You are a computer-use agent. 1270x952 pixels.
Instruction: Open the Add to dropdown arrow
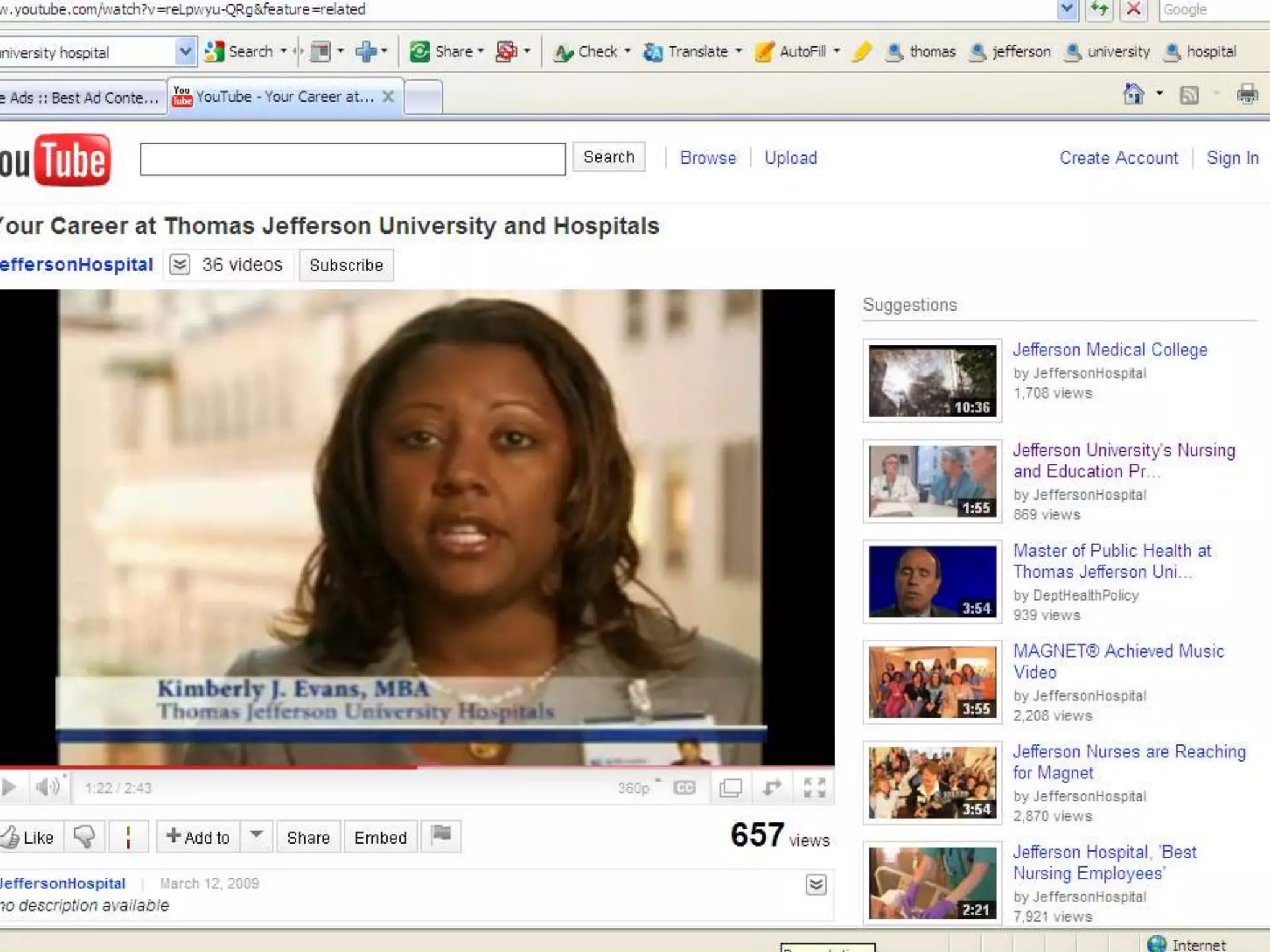tap(257, 835)
